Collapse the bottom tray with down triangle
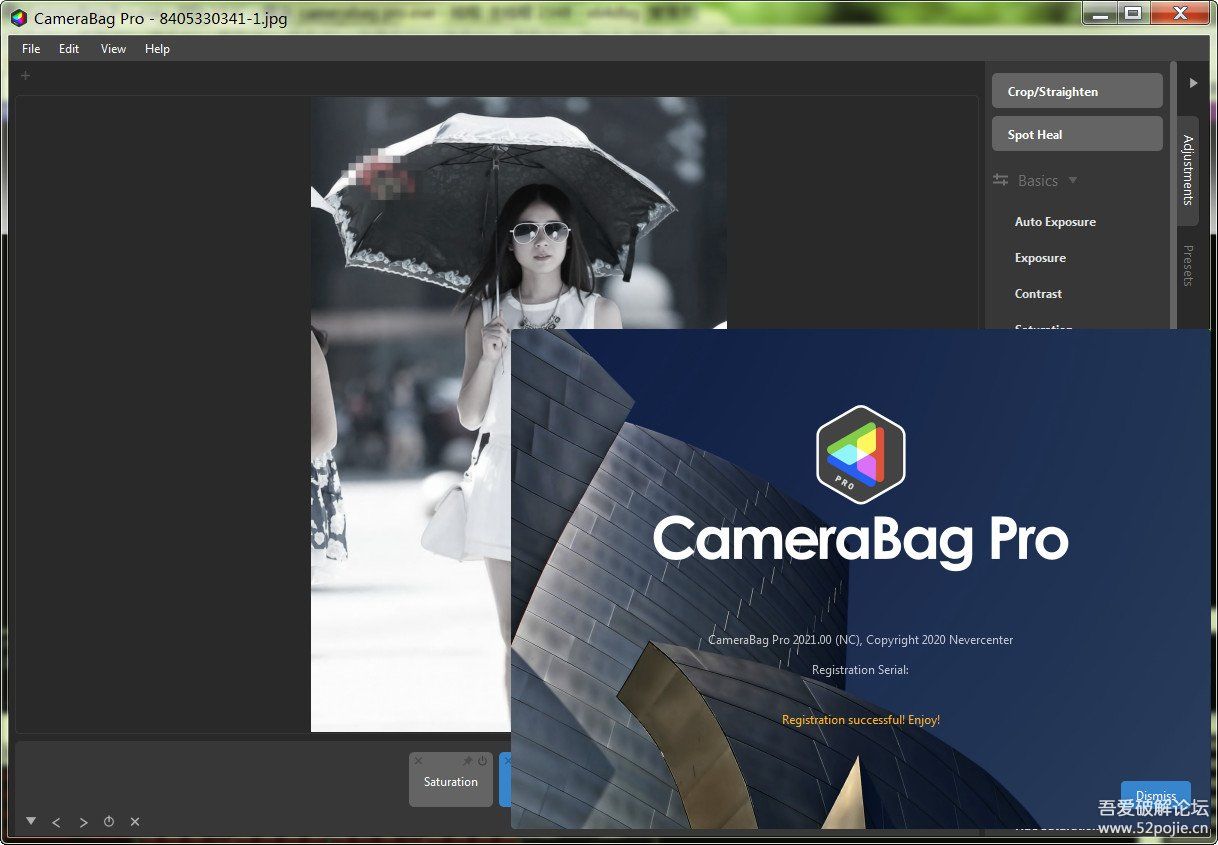This screenshot has height=845, width=1218. [x=31, y=821]
